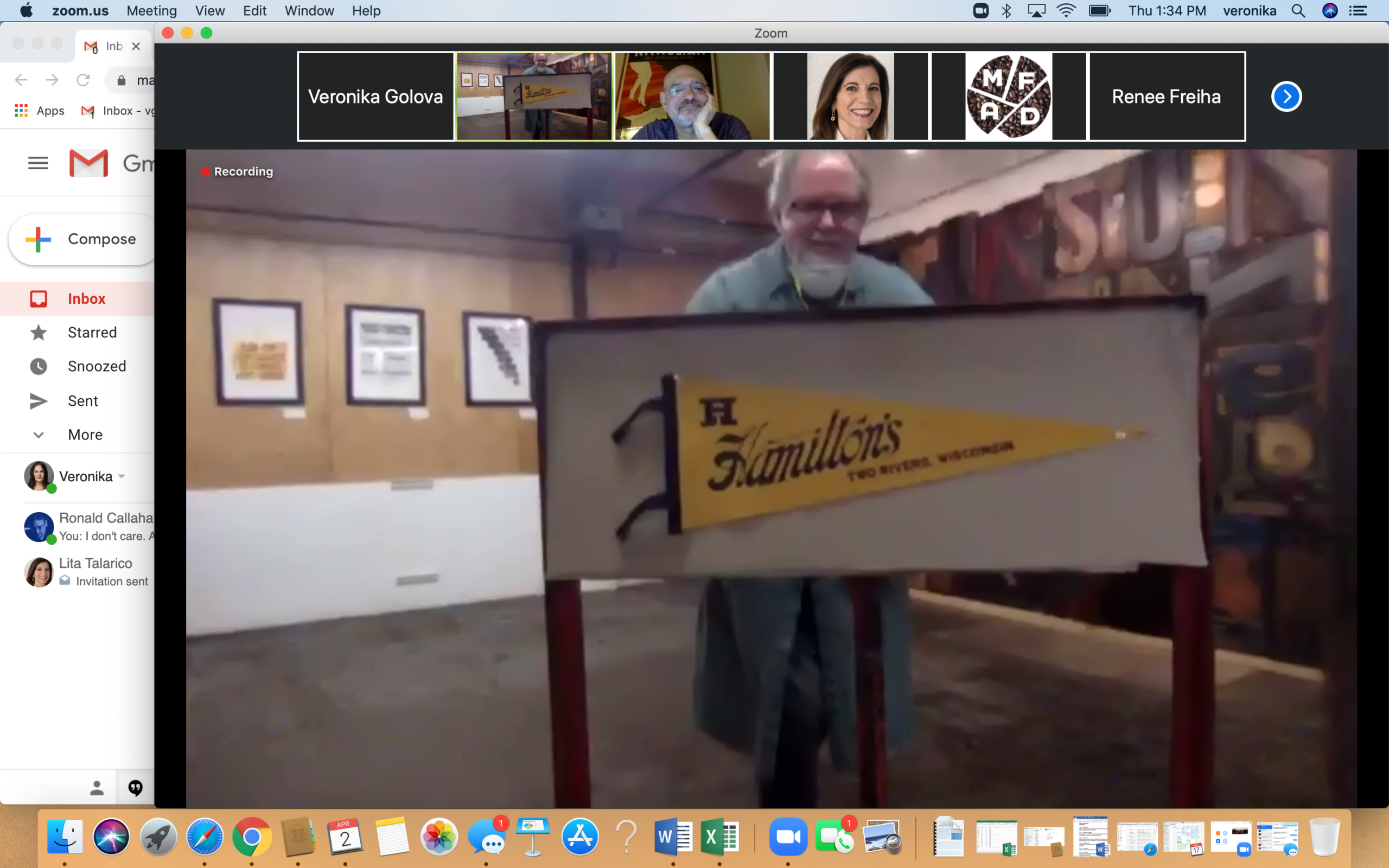The image size is (1389, 868).
Task: Open Microsoft Excel from the Dock
Action: tap(719, 837)
